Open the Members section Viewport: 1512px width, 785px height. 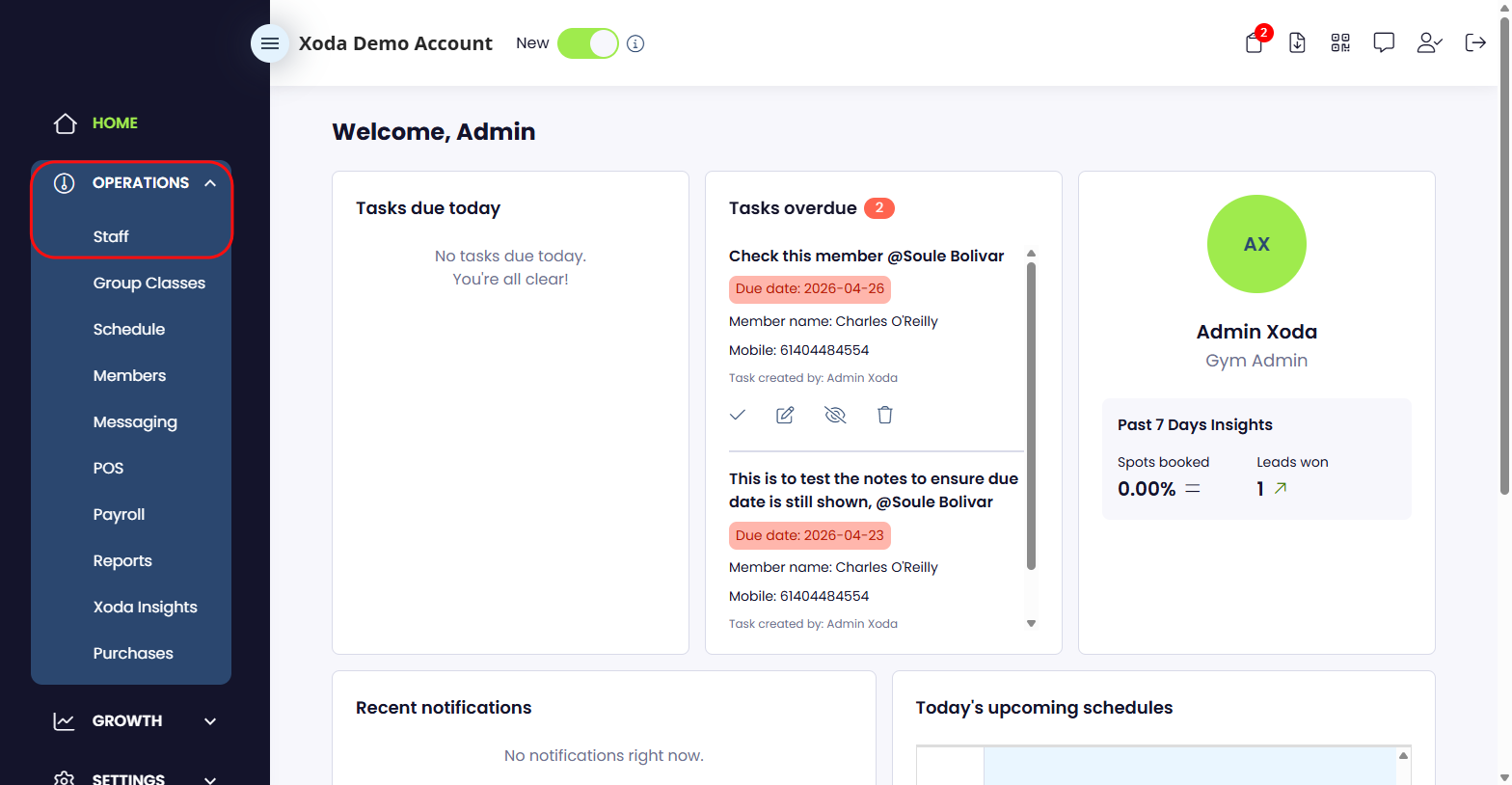[129, 375]
